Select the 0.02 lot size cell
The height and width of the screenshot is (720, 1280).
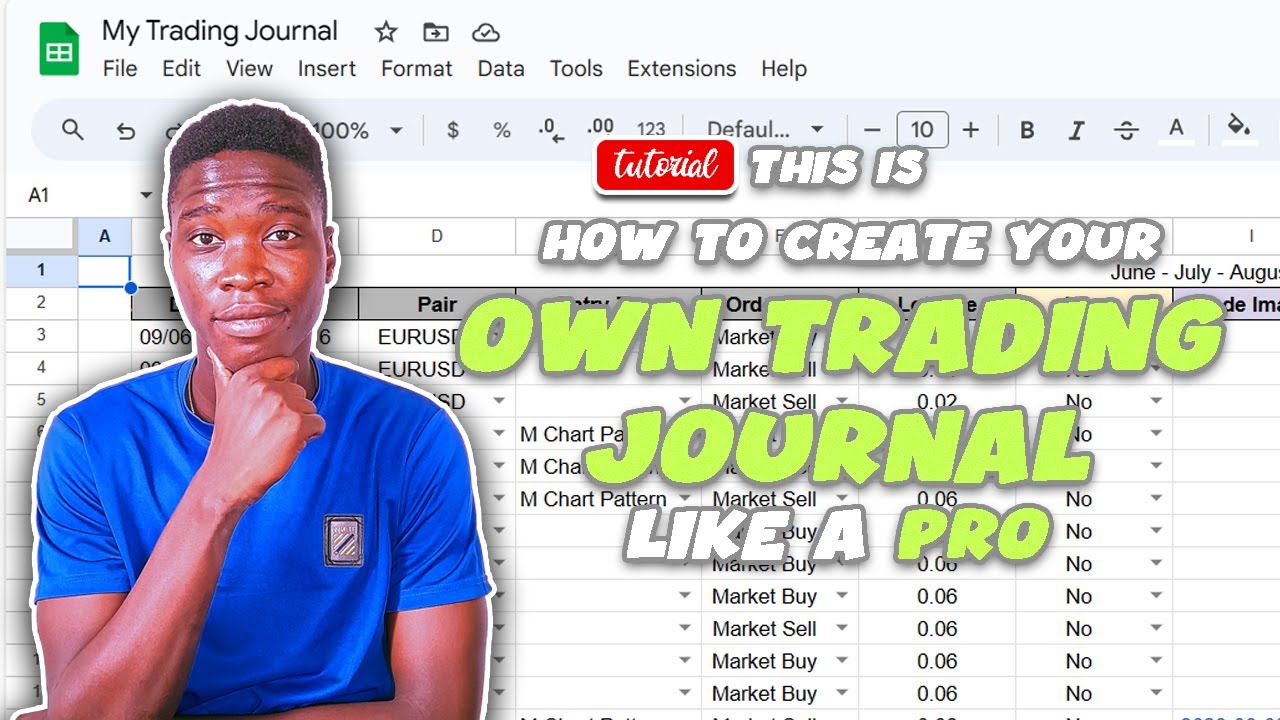point(937,401)
